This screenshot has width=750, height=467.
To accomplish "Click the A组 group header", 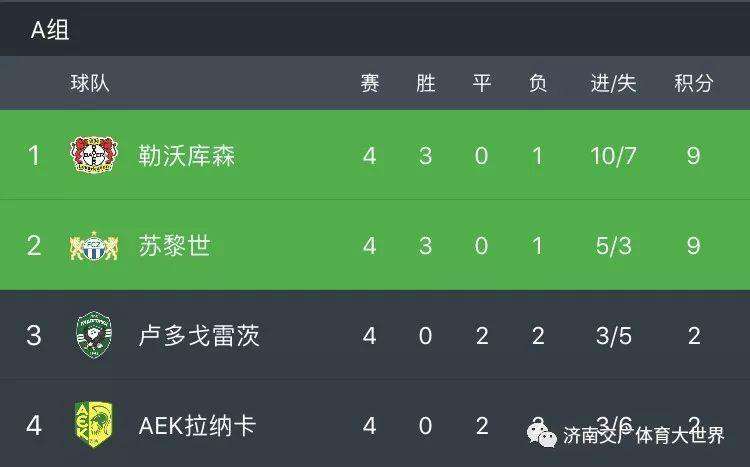I will (49, 30).
